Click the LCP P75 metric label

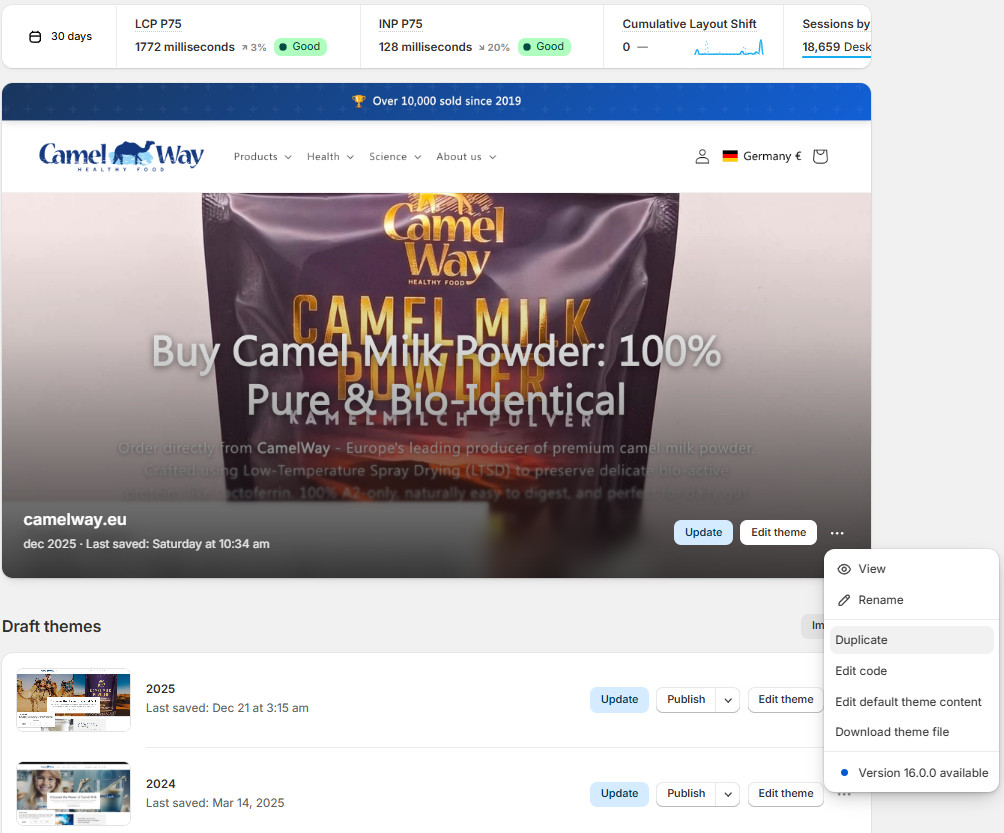tap(158, 24)
